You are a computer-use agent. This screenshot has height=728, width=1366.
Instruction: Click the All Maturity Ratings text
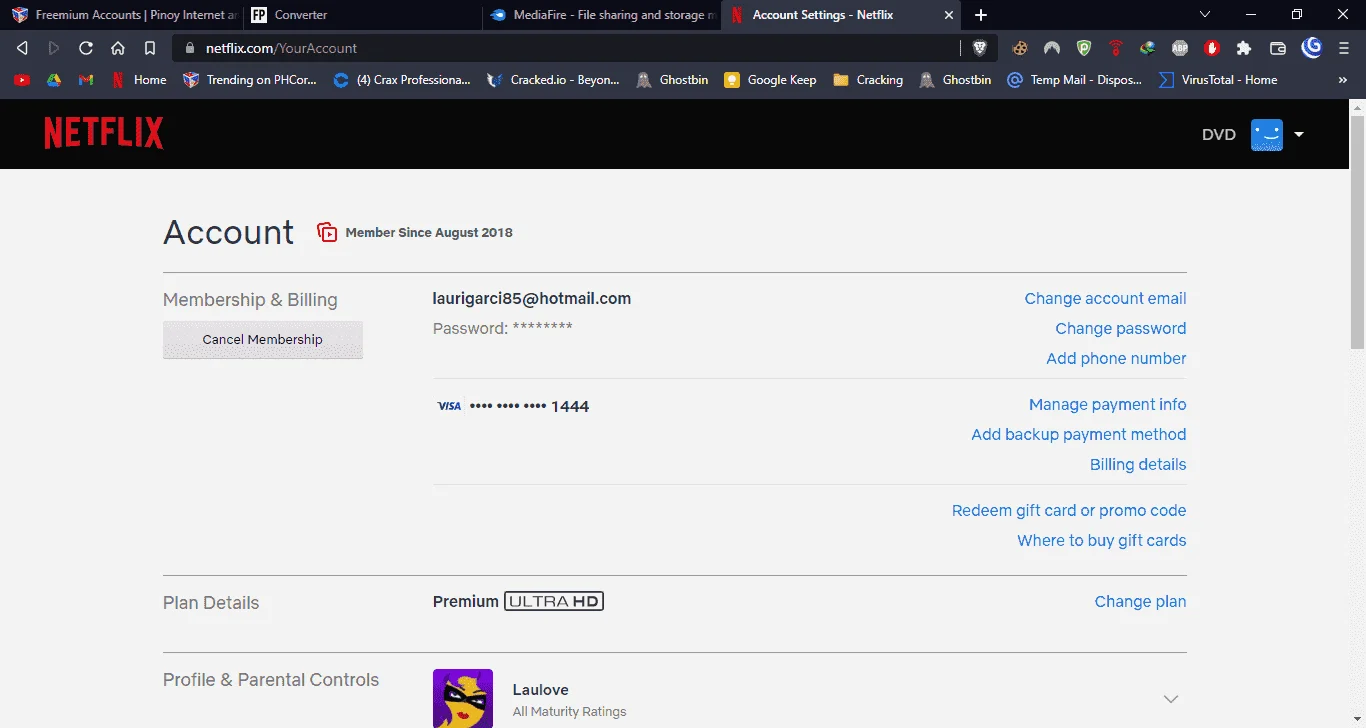pyautogui.click(x=569, y=712)
